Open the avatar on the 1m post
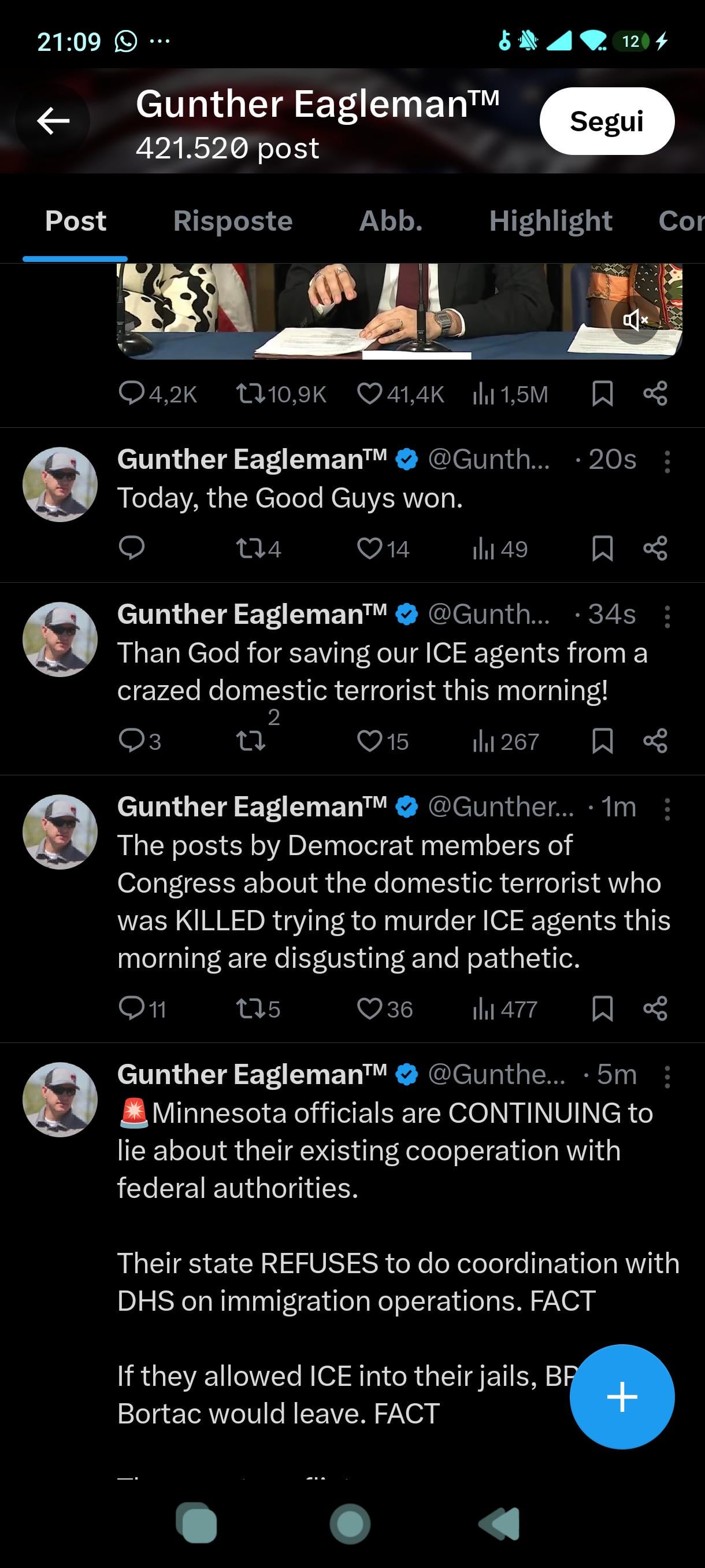Screen dimensions: 705x1568 click(x=60, y=831)
